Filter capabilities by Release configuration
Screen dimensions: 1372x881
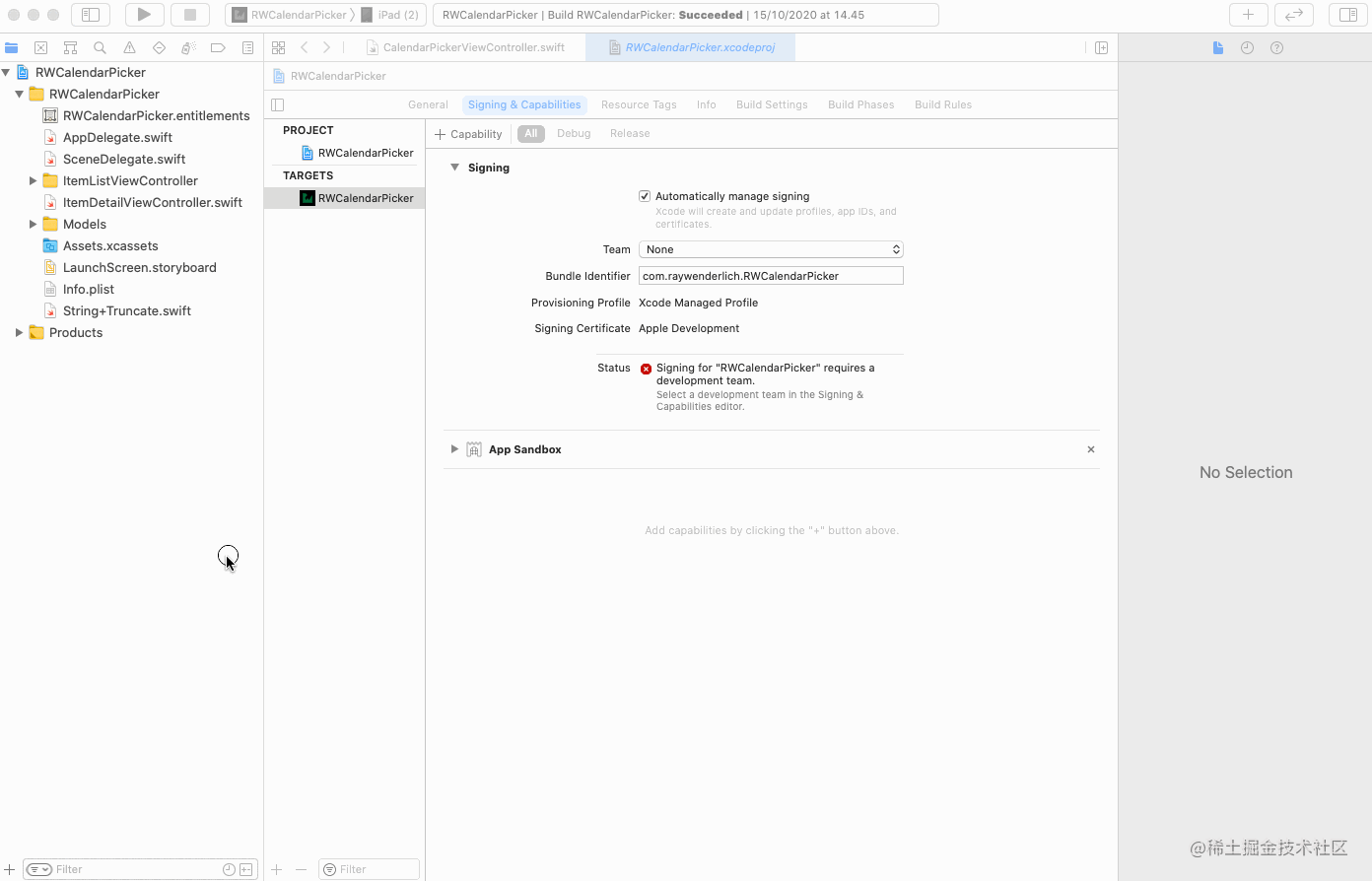point(630,134)
